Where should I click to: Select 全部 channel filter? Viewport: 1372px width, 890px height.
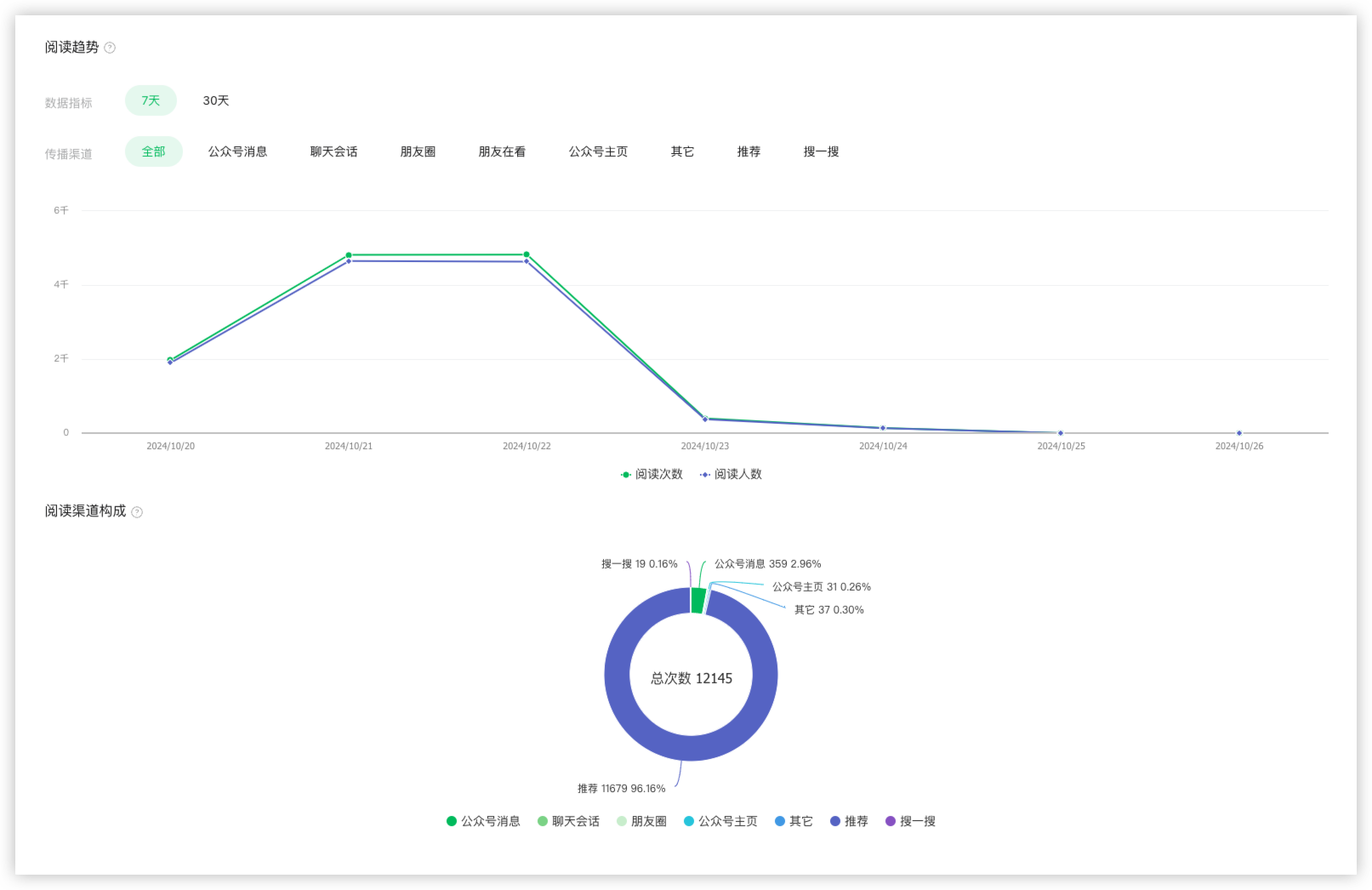pos(153,151)
